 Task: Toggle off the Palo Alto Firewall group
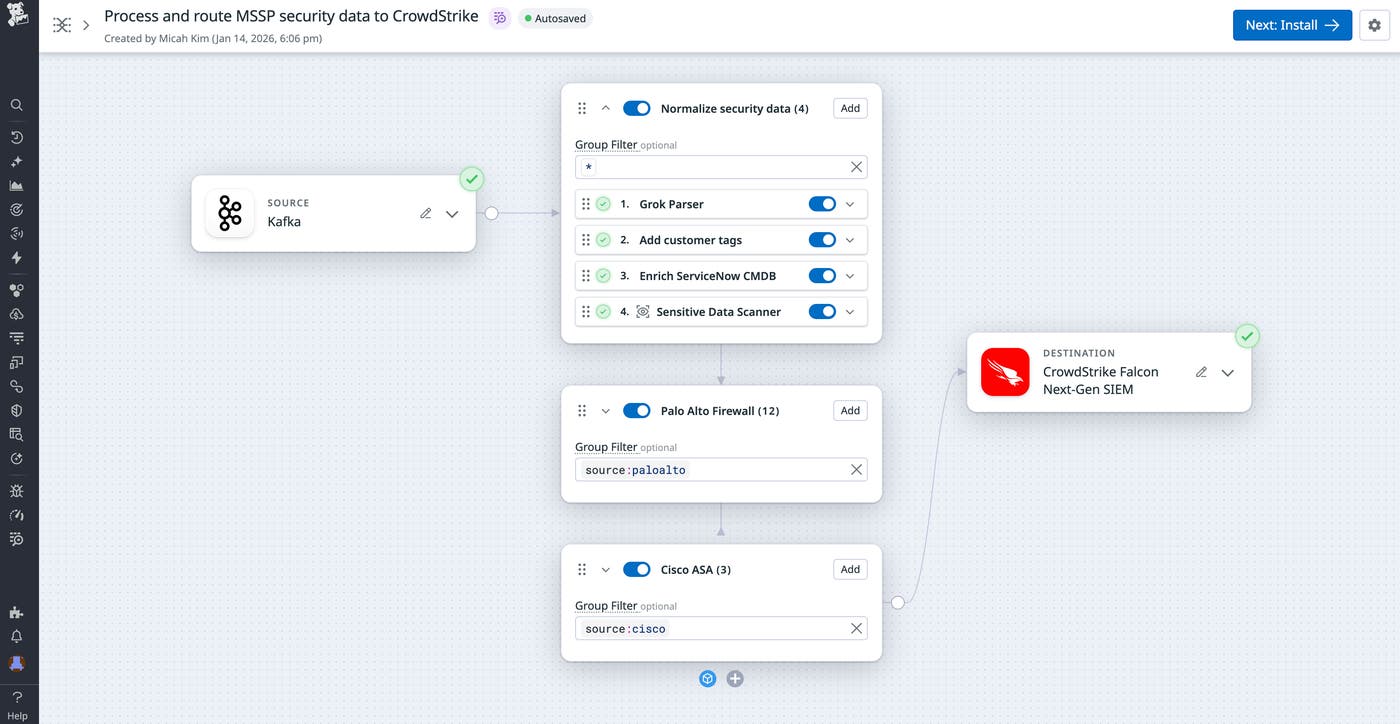pos(636,410)
